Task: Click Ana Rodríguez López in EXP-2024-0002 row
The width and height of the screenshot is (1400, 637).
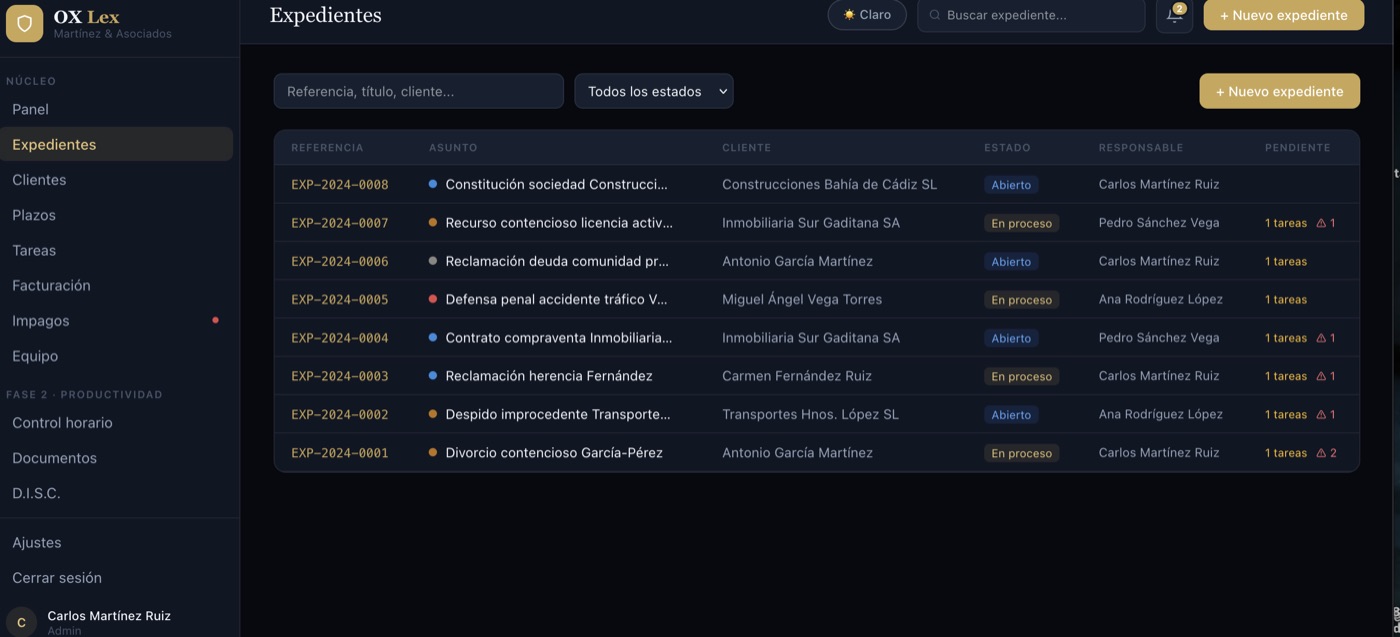Action: coord(1161,414)
